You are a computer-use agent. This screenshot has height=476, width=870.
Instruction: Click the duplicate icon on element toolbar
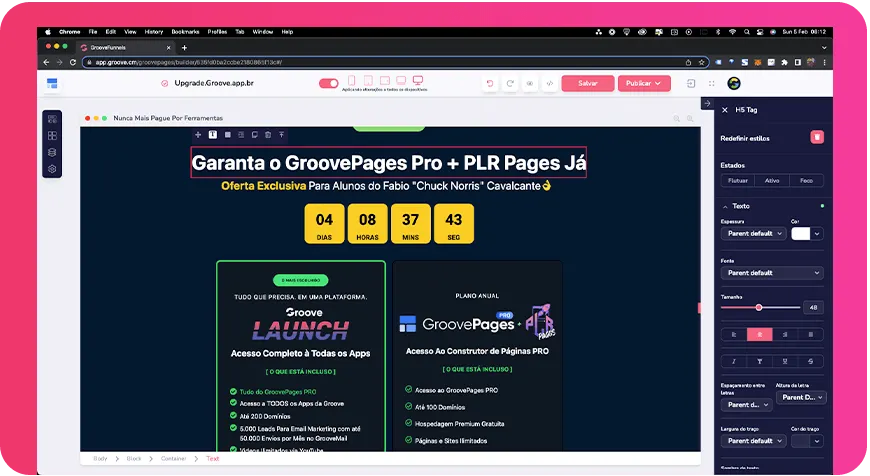tap(255, 135)
